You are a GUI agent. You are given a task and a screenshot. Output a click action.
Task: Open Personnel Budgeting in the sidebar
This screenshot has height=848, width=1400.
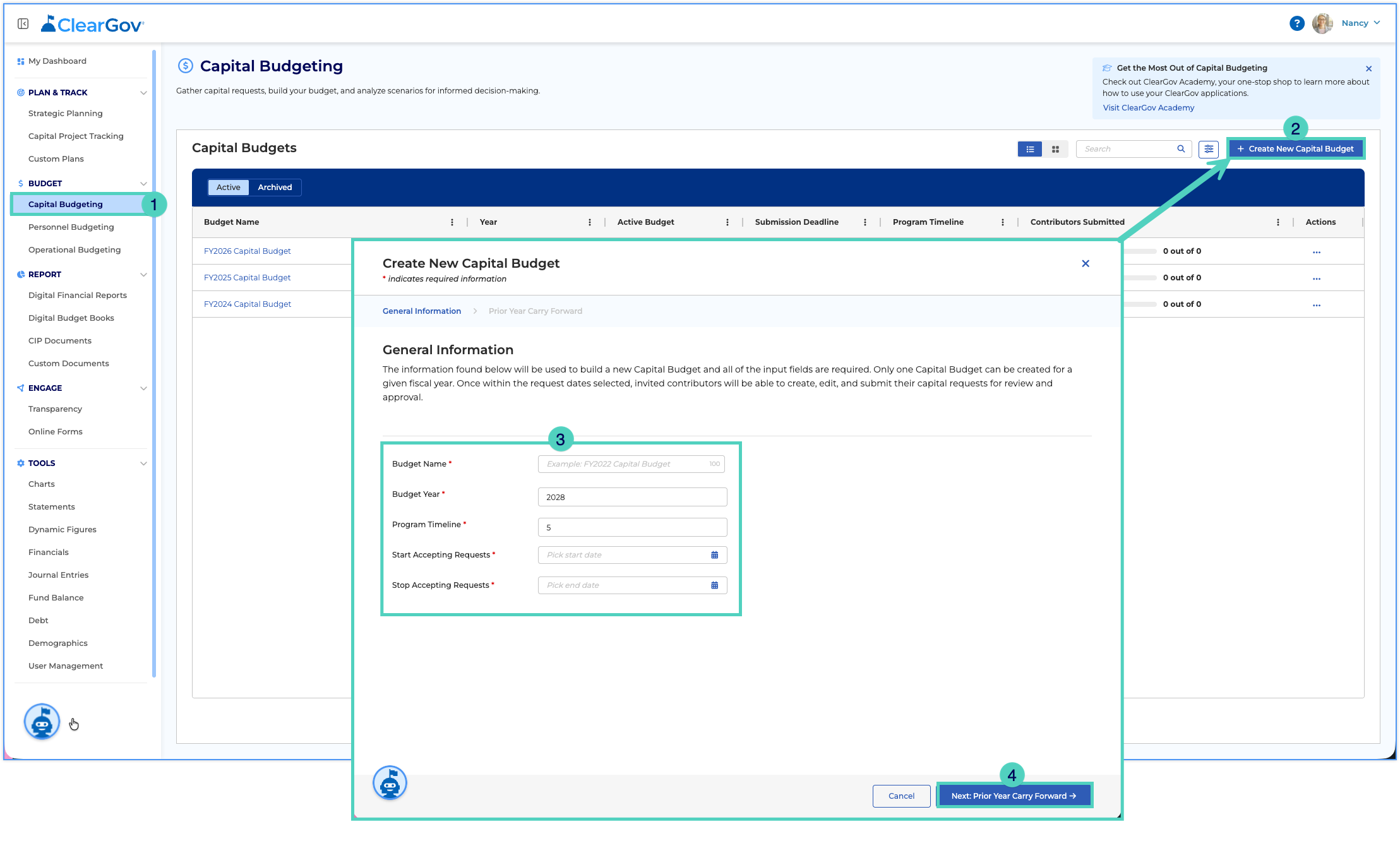point(71,227)
